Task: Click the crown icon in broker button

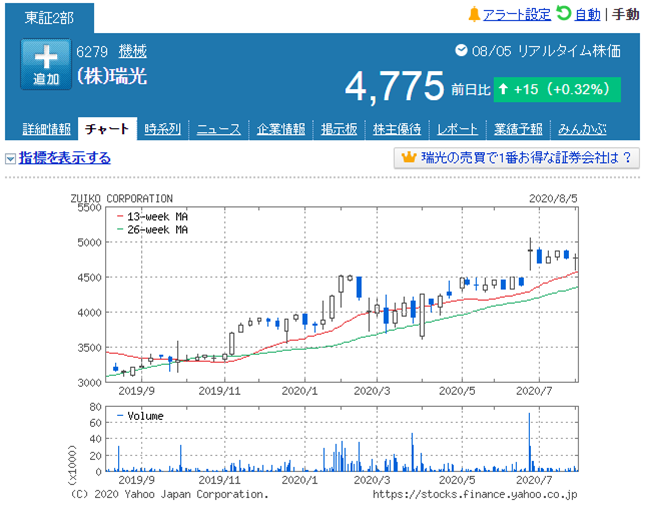Action: click(x=409, y=157)
